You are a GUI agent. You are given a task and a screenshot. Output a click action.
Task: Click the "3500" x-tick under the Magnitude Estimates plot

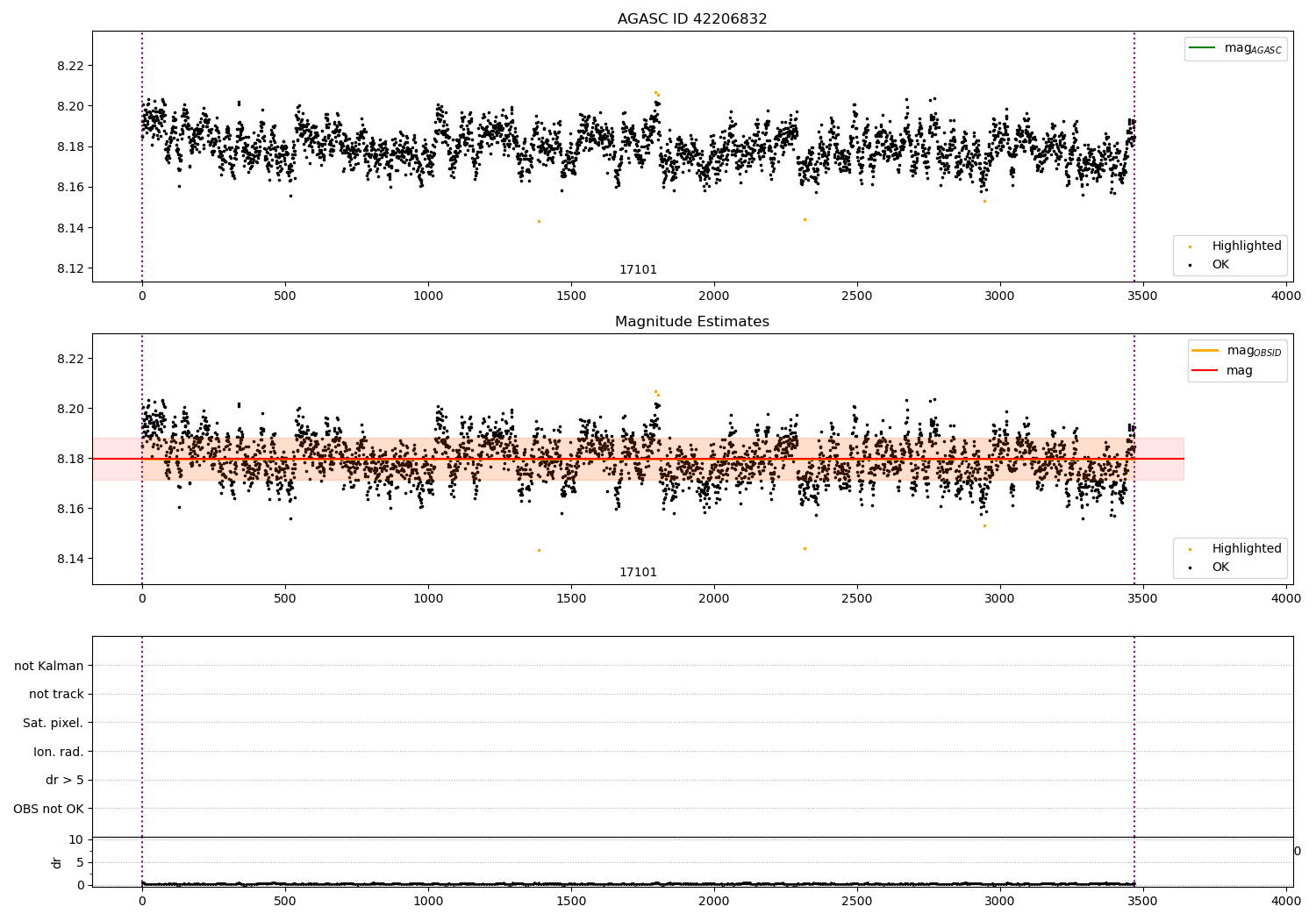coord(1143,598)
